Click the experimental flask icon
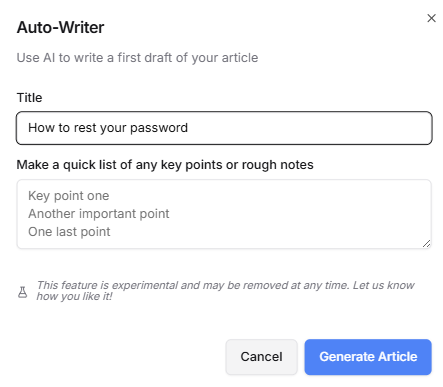This screenshot has height=387, width=443. (22, 292)
